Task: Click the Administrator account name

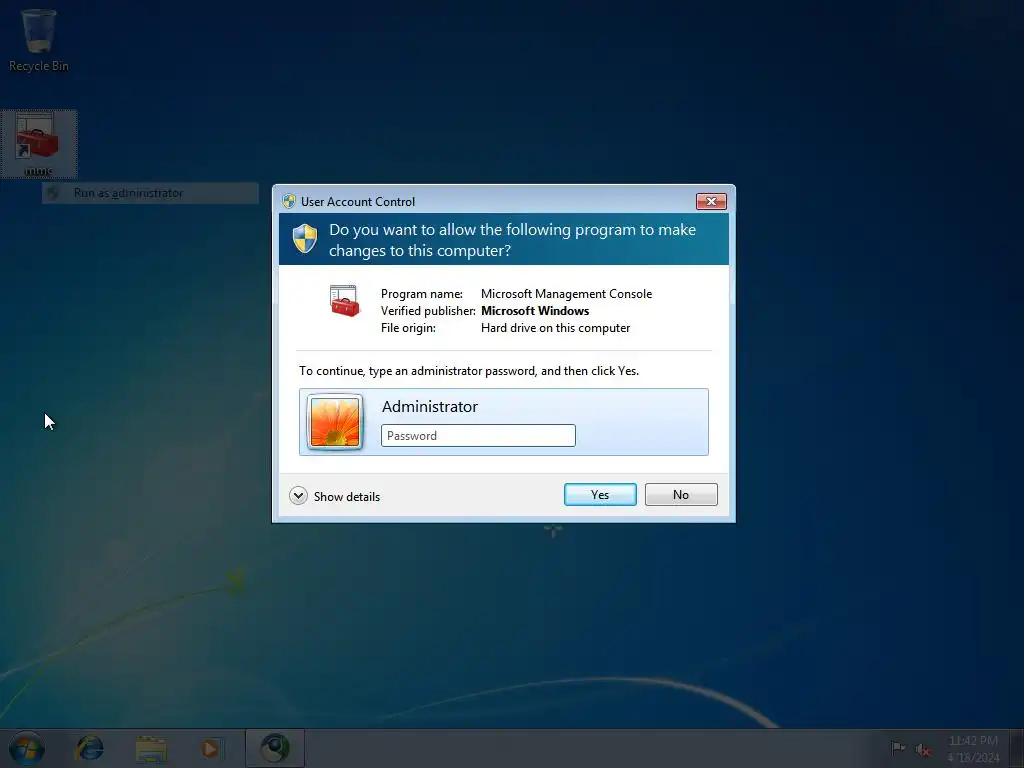Action: point(430,406)
